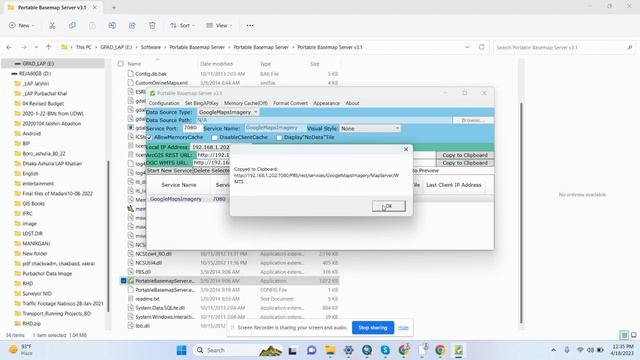Open the Sort dropdown in Explorer

[x=182, y=25]
